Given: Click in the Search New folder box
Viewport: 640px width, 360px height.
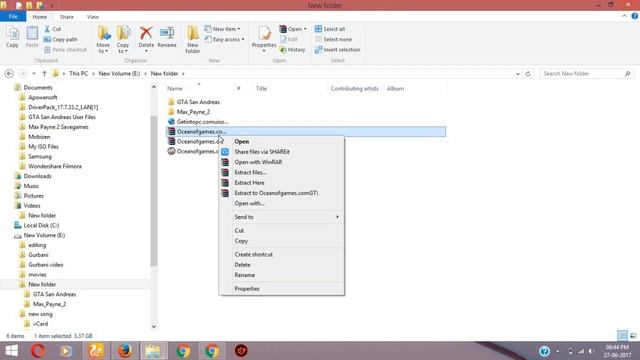Looking at the screenshot, I should click(587, 73).
